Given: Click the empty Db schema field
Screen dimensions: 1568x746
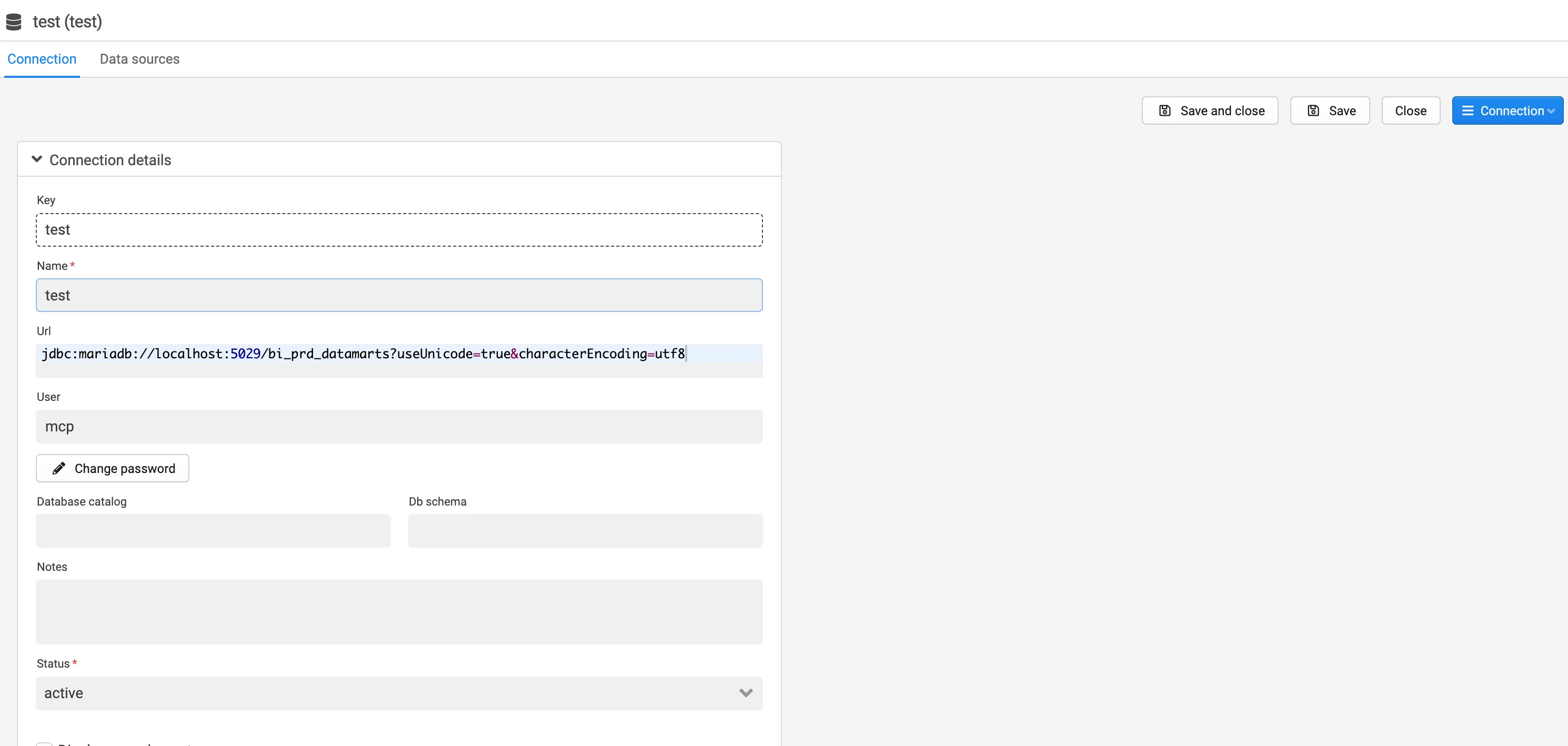Looking at the screenshot, I should coord(585,531).
